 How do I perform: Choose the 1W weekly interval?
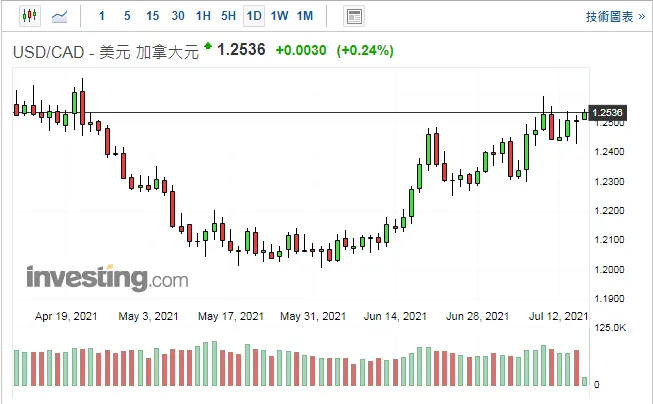[x=279, y=16]
